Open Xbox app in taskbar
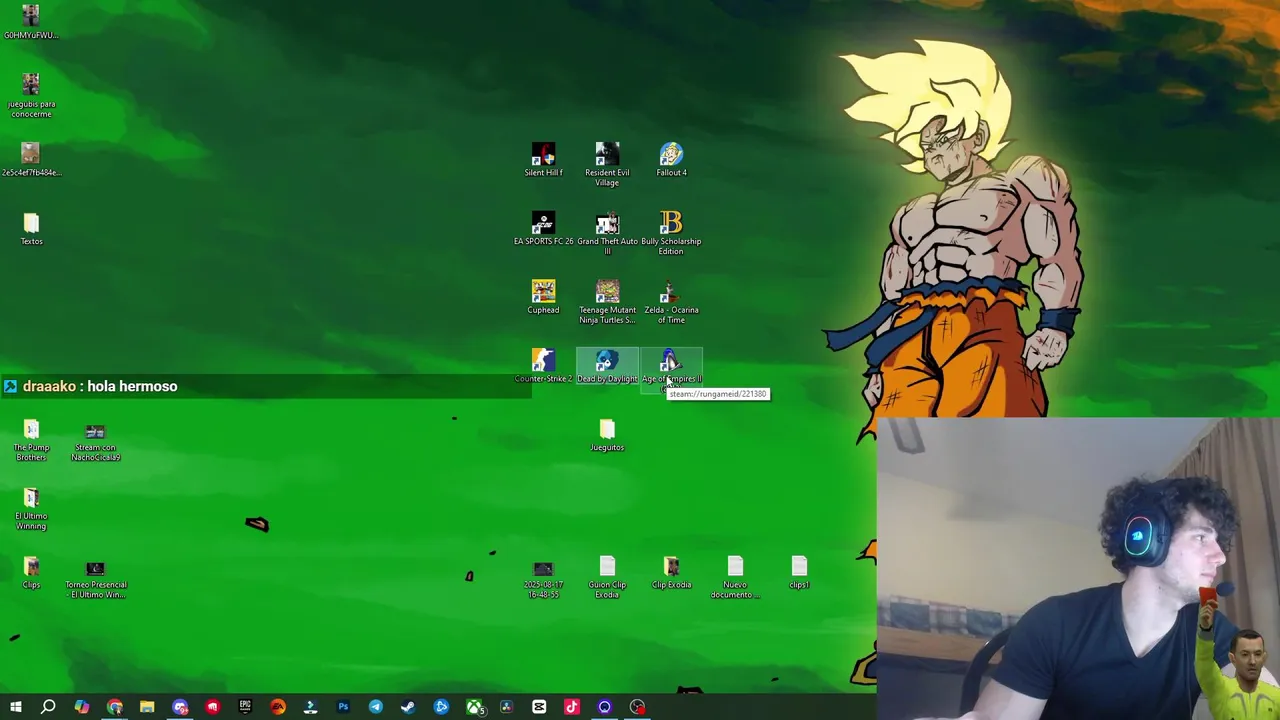Image resolution: width=1280 pixels, height=720 pixels. coord(474,707)
